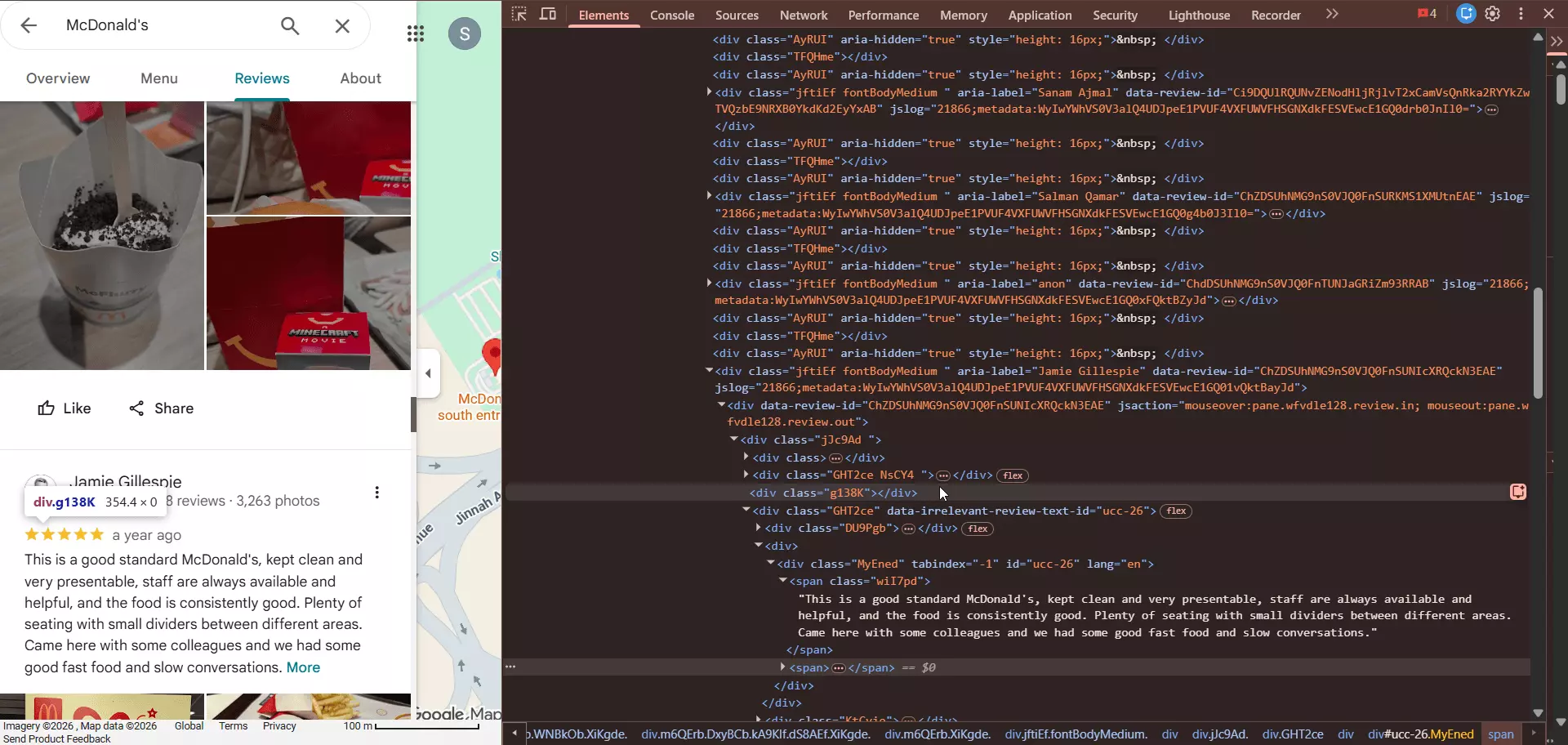Expand the GHT2ce NsCY4 div node
1568x745 pixels.
(746, 475)
